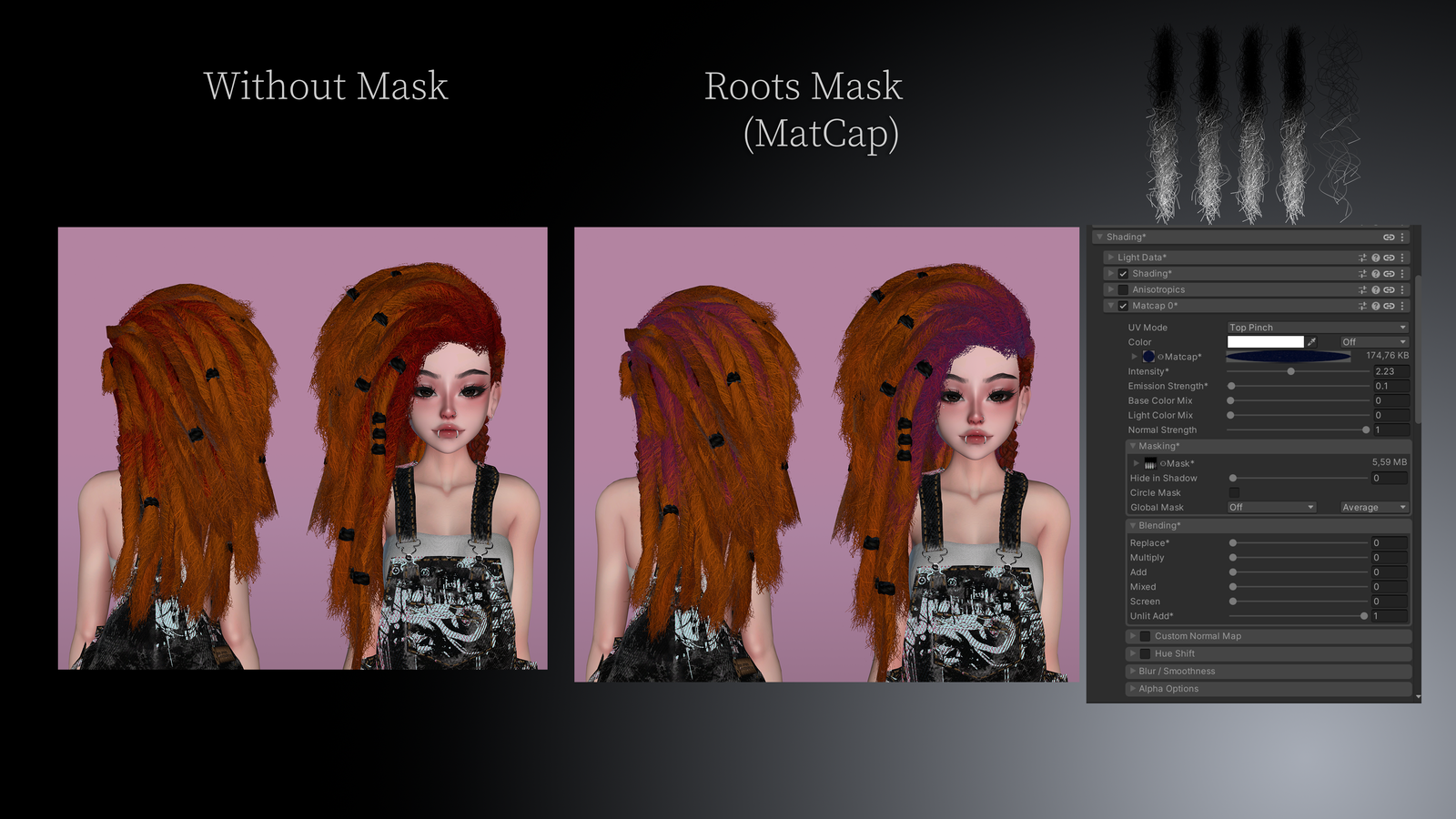This screenshot has width=1456, height=819.
Task: Click the Hide in Shadow slider handle
Action: point(1233,479)
